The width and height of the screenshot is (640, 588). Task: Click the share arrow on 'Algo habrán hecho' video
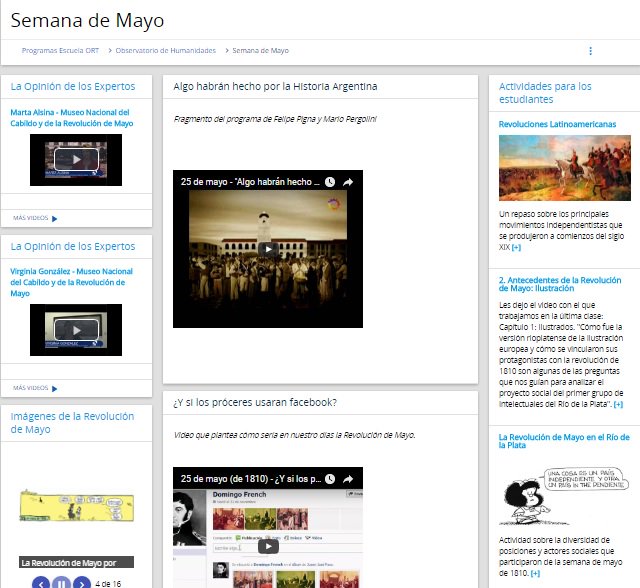(348, 182)
